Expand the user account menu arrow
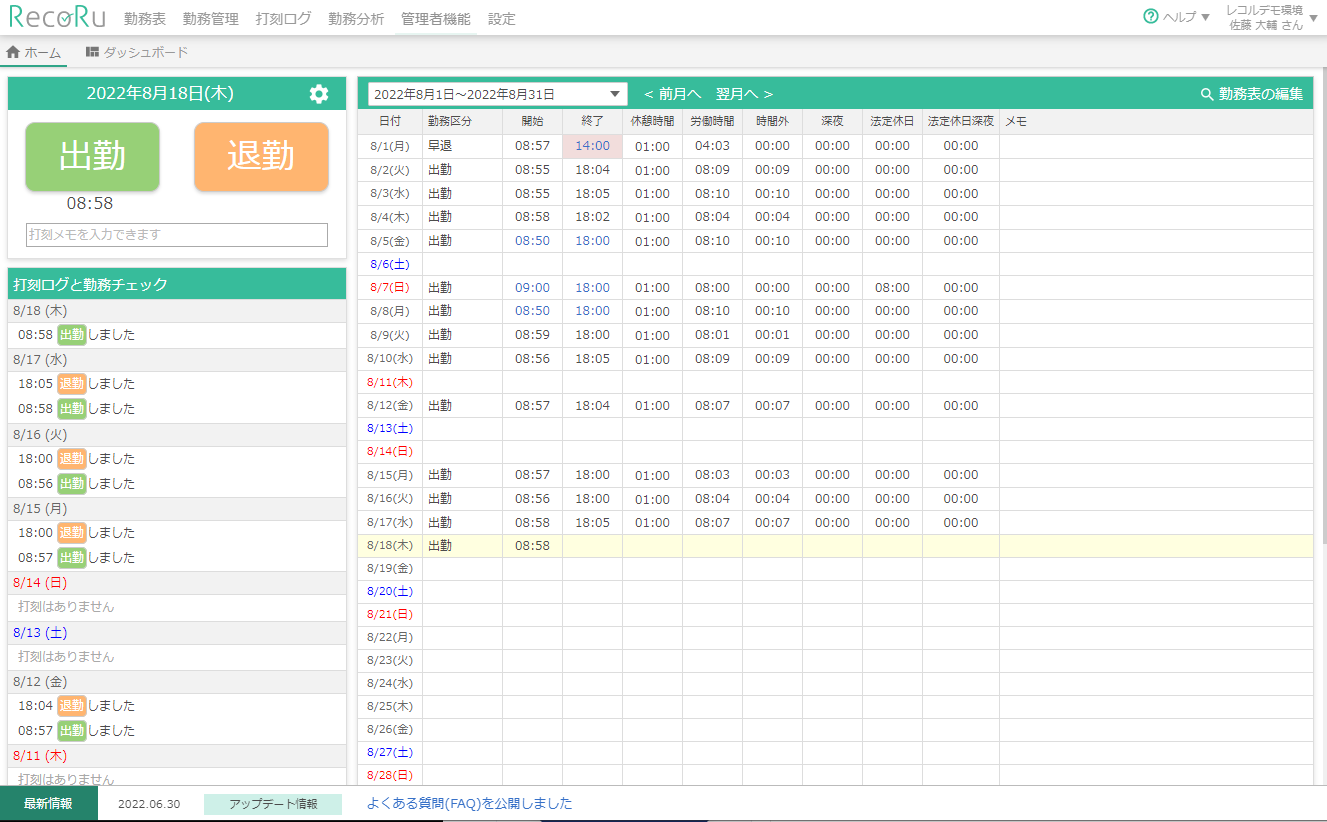The width and height of the screenshot is (1327, 822). (x=1313, y=18)
